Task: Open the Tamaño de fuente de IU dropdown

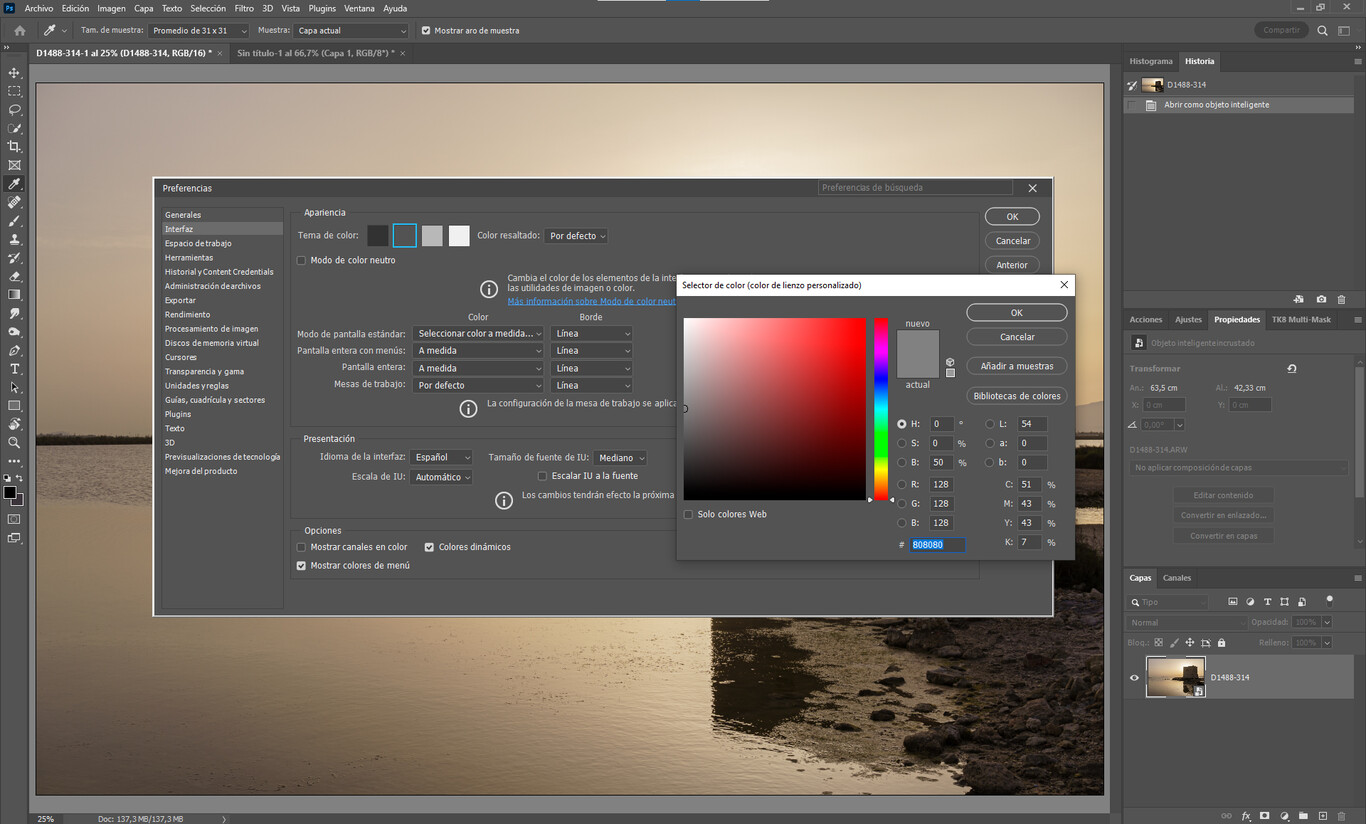Action: tap(620, 457)
